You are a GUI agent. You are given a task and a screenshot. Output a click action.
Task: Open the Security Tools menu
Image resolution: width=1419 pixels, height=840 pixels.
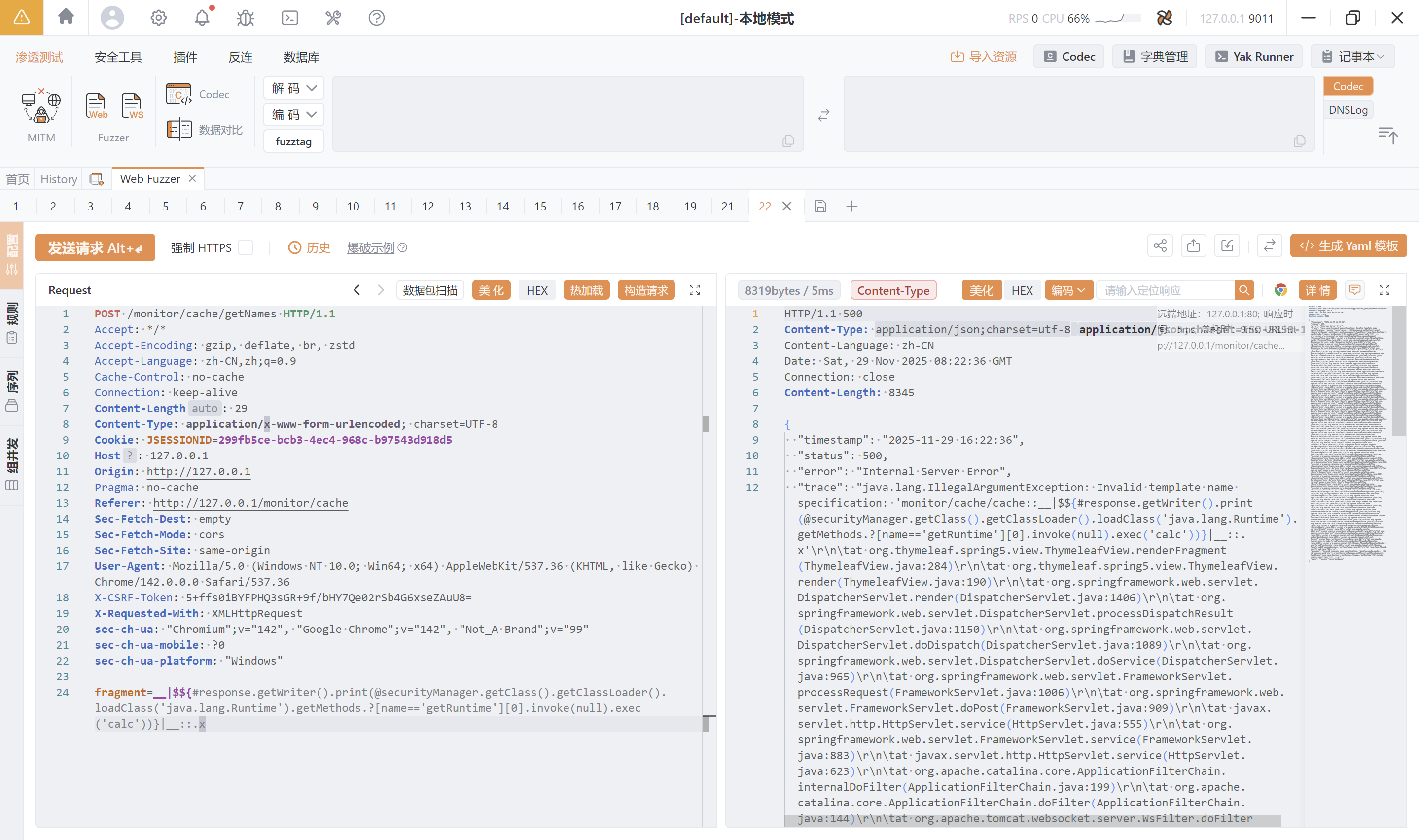click(x=118, y=57)
